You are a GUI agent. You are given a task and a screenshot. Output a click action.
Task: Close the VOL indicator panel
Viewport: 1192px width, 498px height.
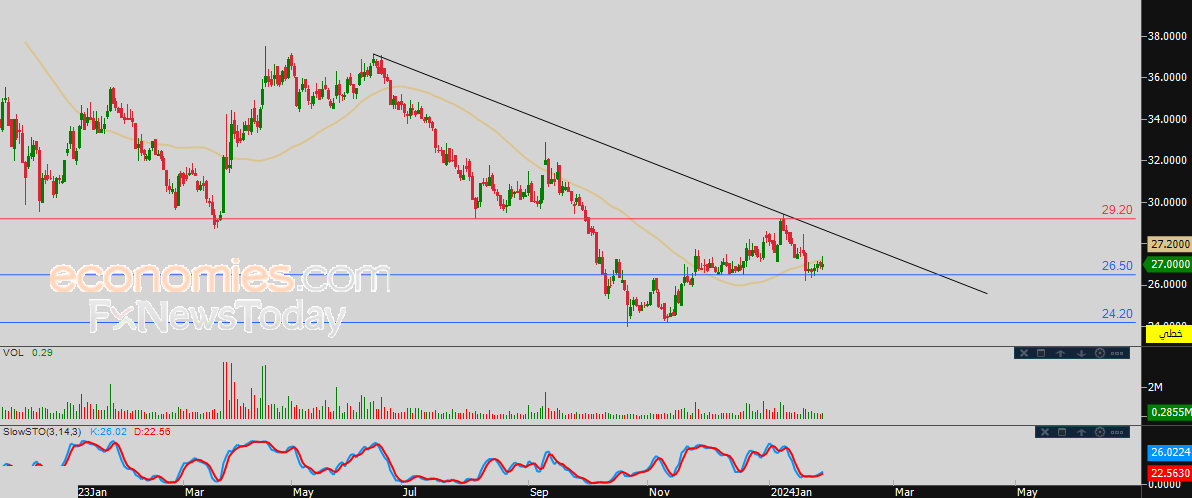coord(1024,353)
